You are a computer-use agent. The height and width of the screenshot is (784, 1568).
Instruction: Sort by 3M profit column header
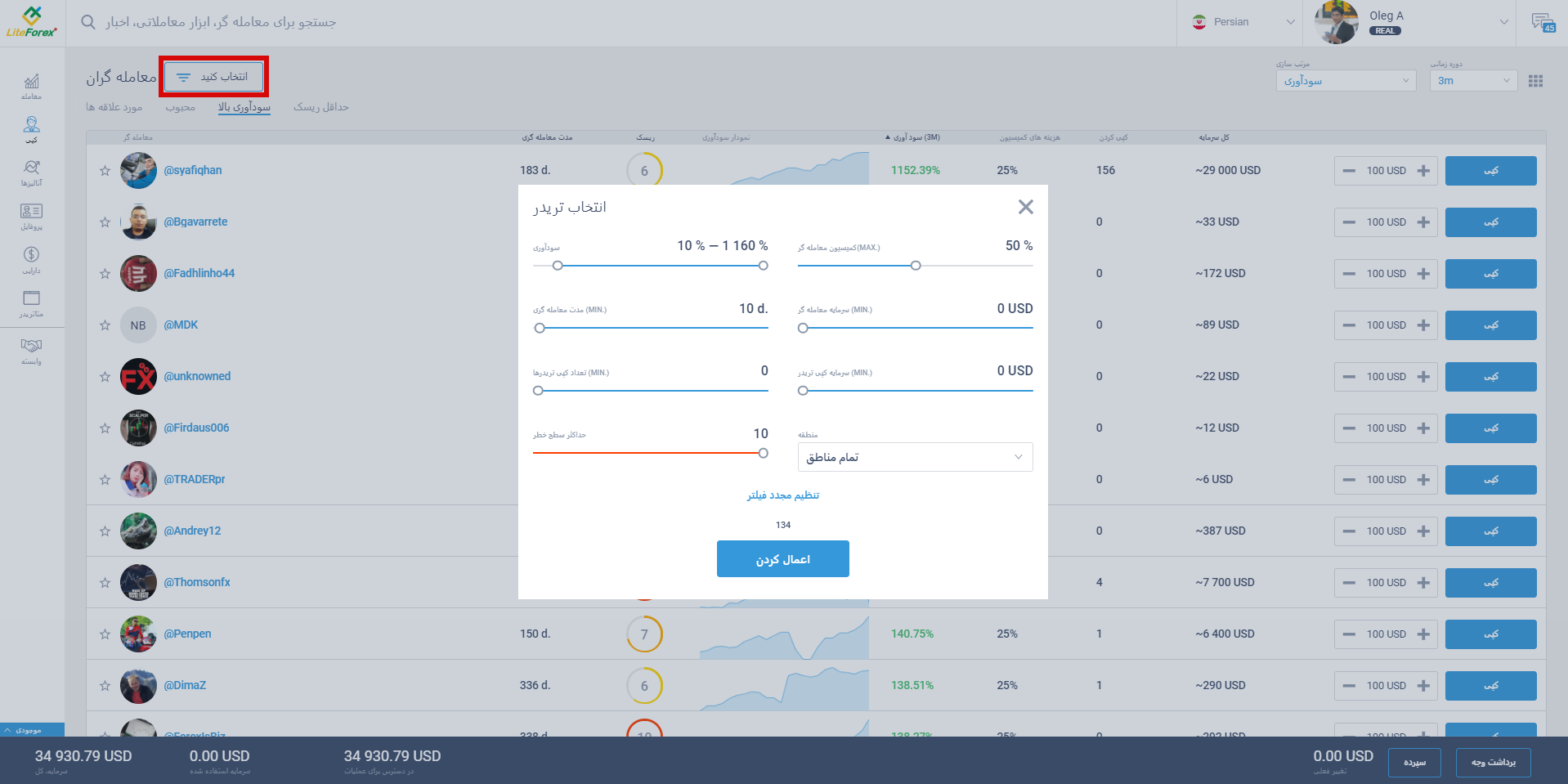pos(913,137)
